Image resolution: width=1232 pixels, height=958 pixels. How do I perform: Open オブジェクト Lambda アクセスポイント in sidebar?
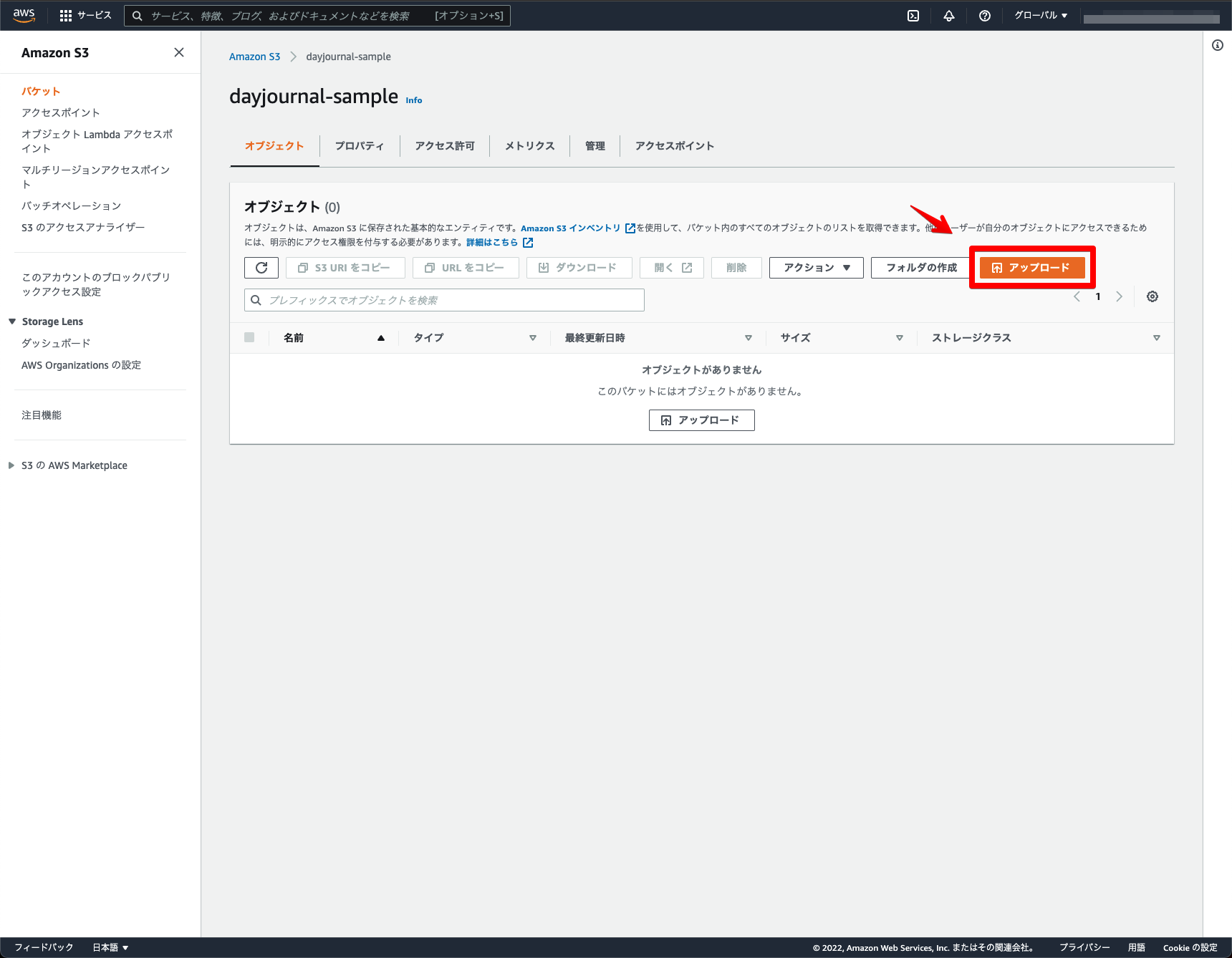click(97, 142)
